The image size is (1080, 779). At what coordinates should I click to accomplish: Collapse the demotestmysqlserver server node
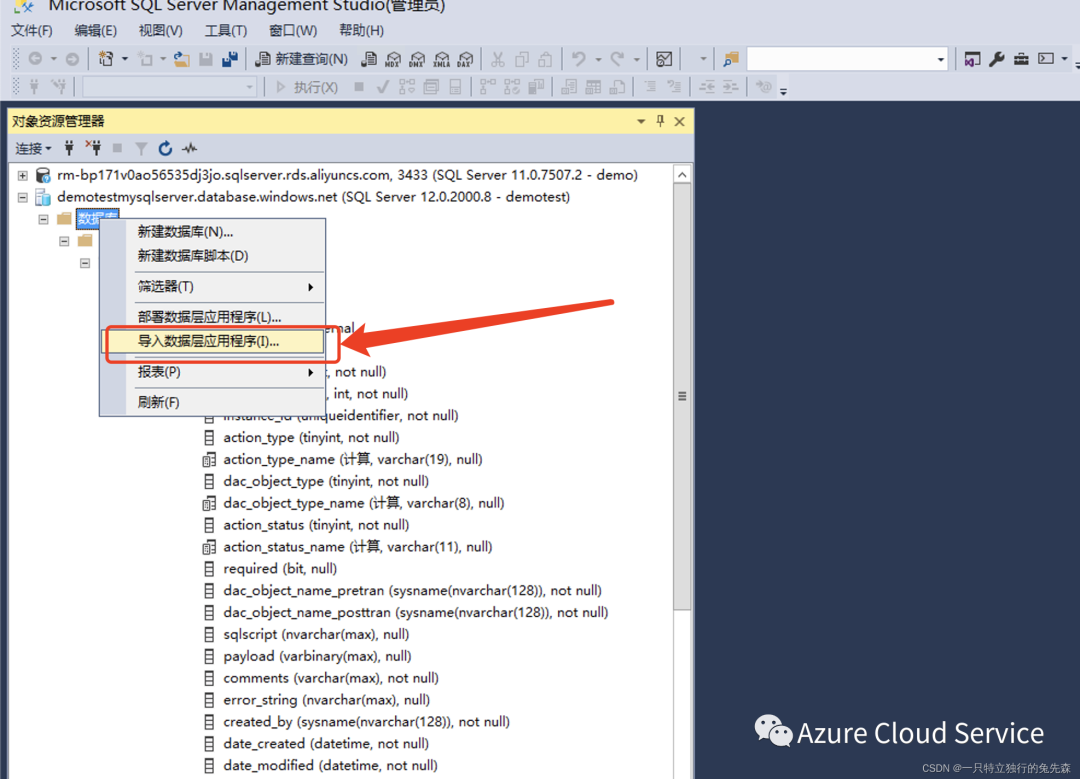23,197
